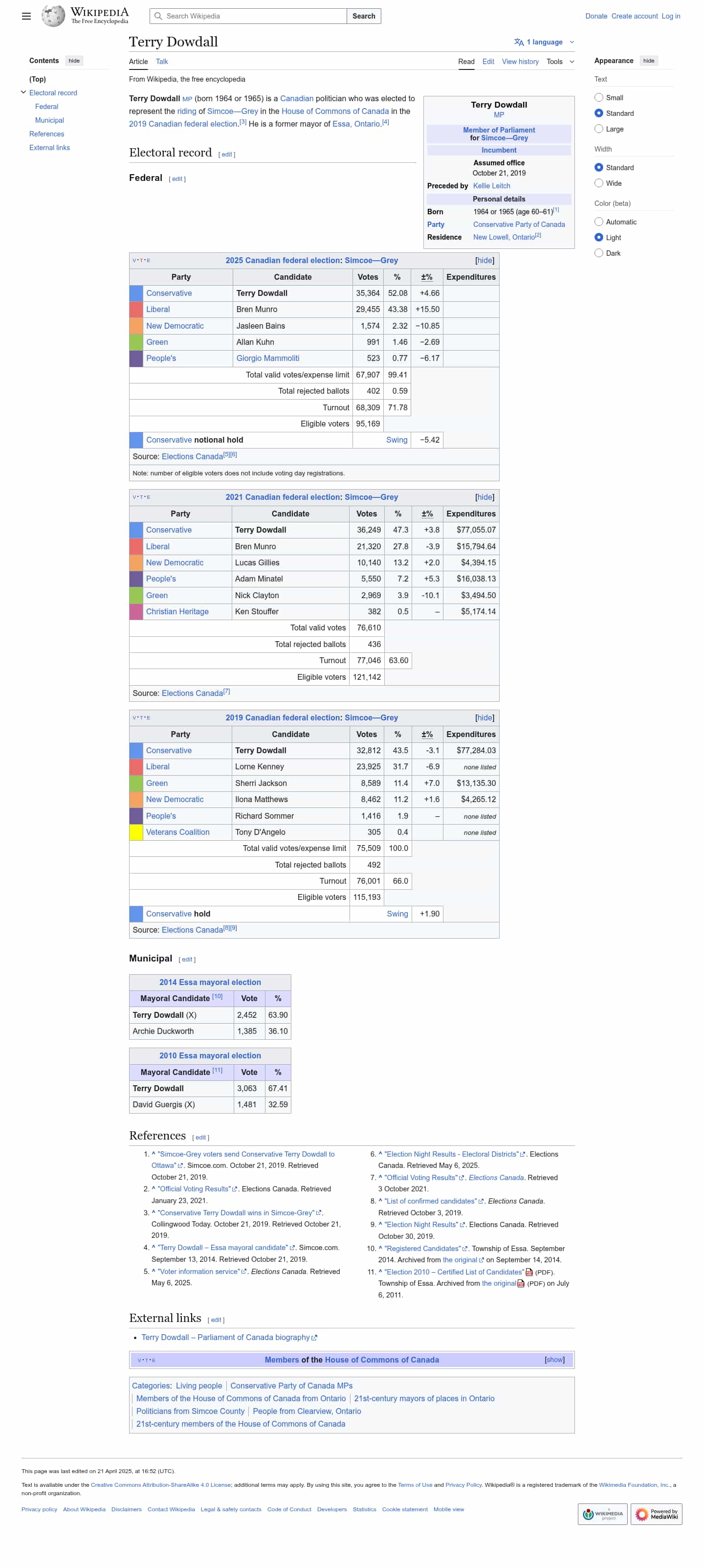Click the blue Conservative swatch in 2025 table

pyautogui.click(x=136, y=293)
